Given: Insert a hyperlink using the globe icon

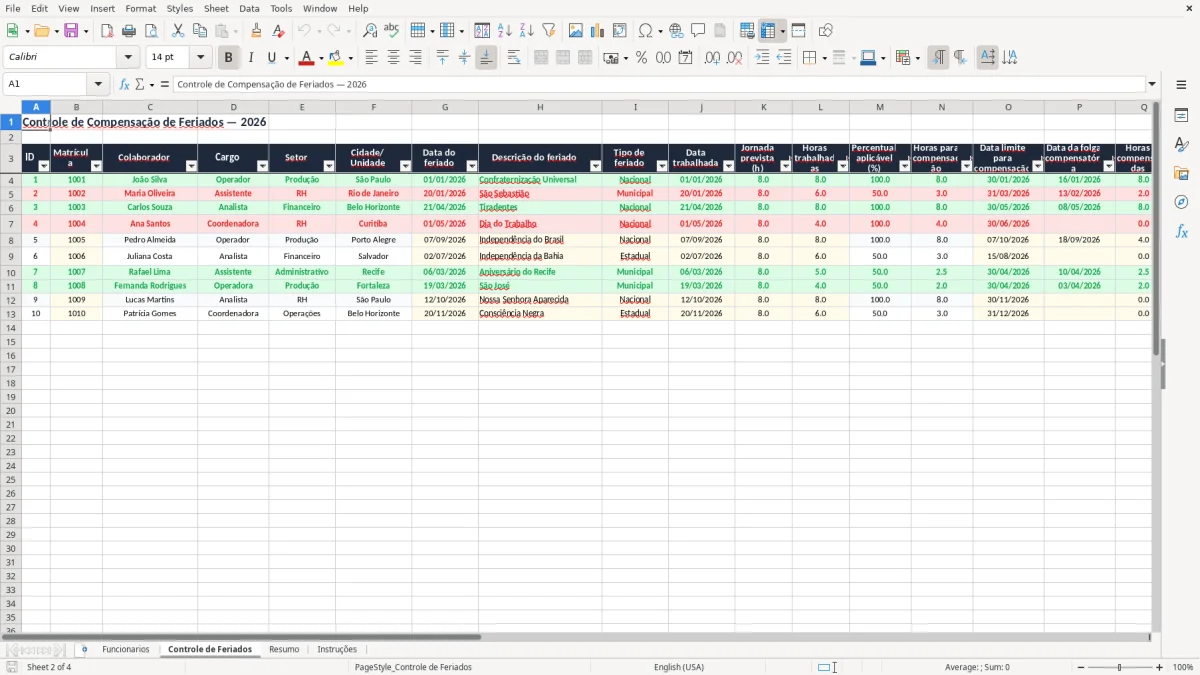Looking at the screenshot, I should click(x=677, y=31).
